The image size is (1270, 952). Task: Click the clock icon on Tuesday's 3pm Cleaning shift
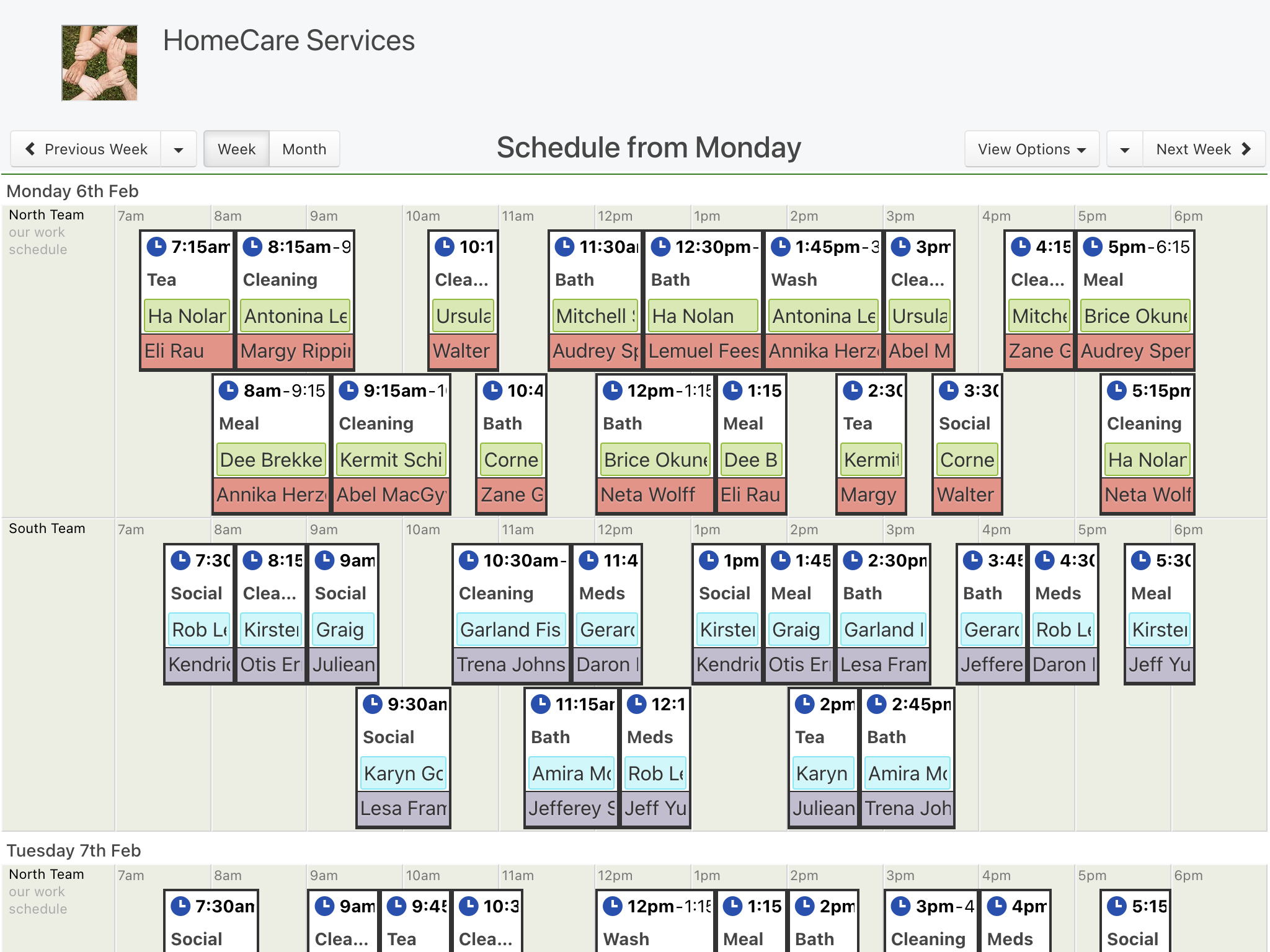tap(901, 906)
